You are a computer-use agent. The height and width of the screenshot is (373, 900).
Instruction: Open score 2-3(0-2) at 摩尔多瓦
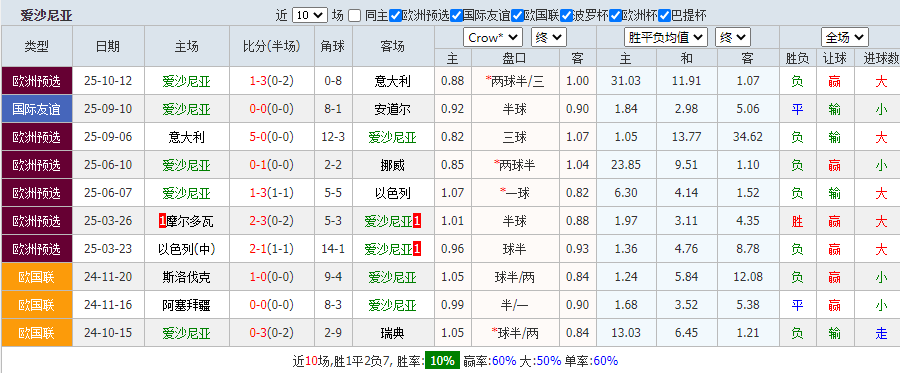pos(272,222)
